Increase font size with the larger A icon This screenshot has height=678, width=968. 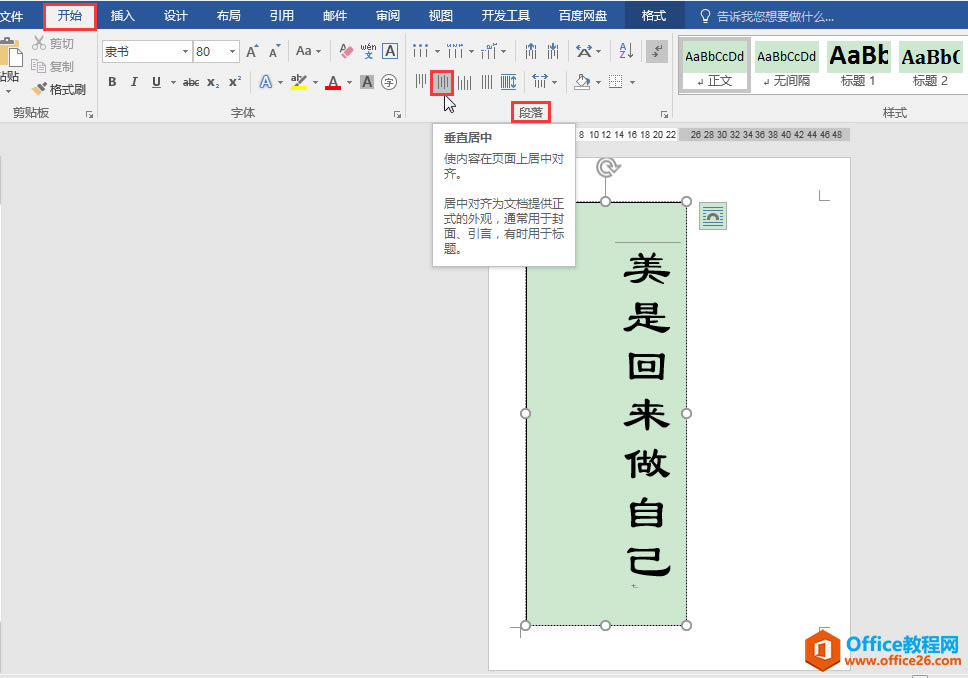(252, 51)
